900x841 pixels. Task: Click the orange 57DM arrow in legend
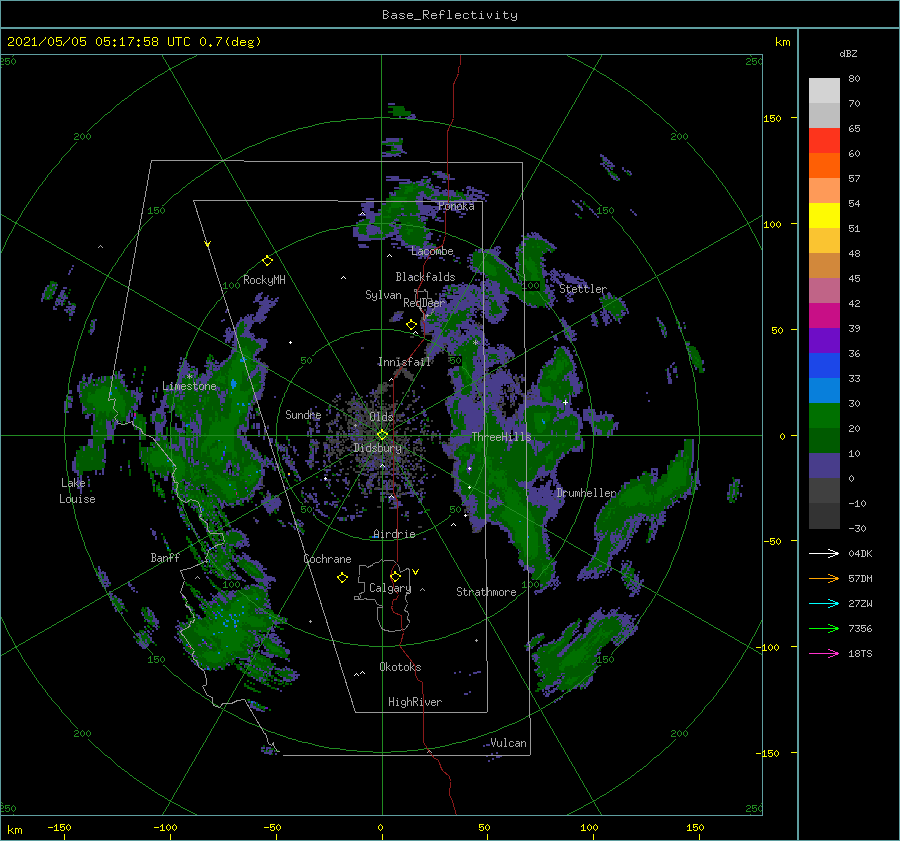coord(824,579)
